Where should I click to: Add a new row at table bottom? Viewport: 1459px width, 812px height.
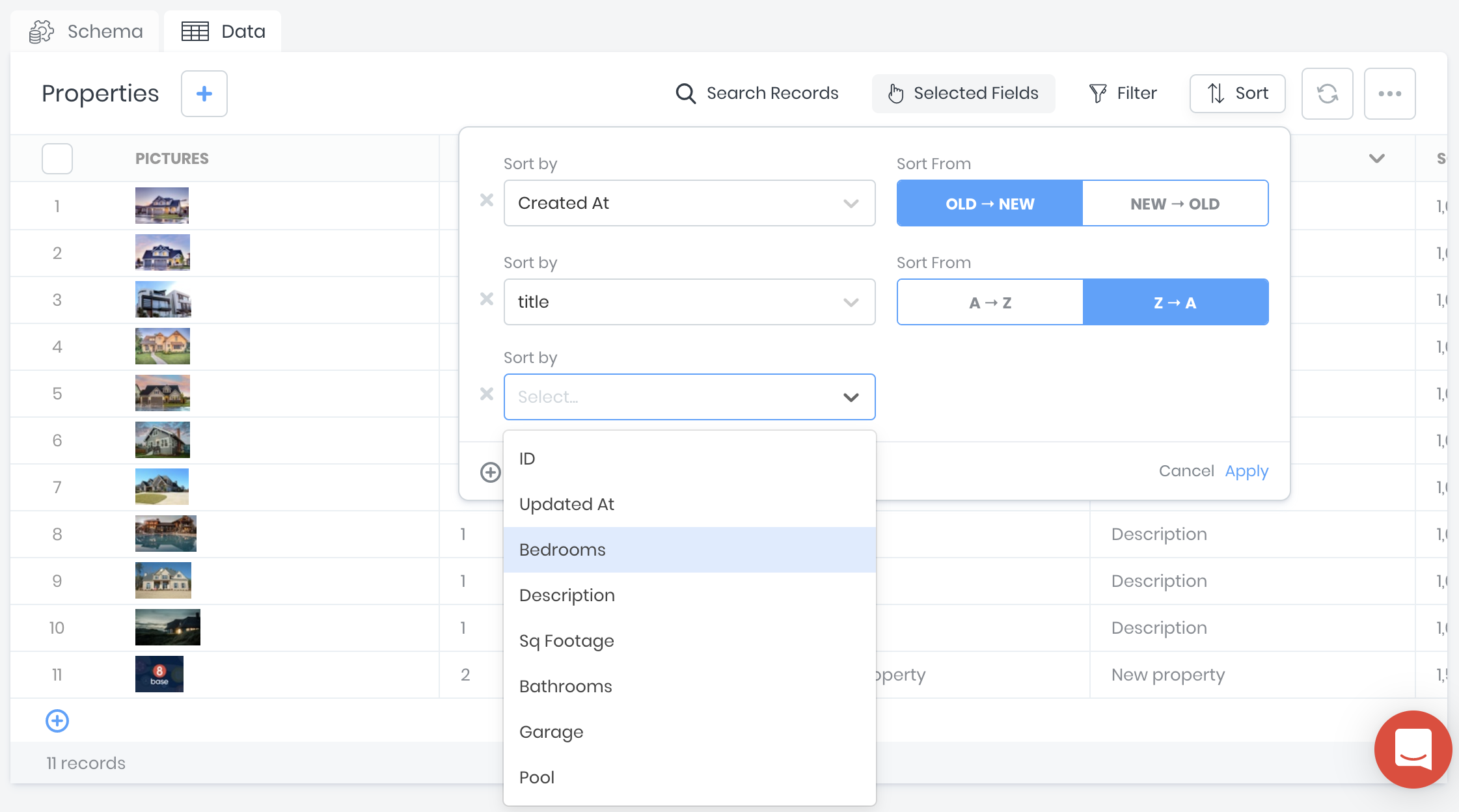point(57,721)
